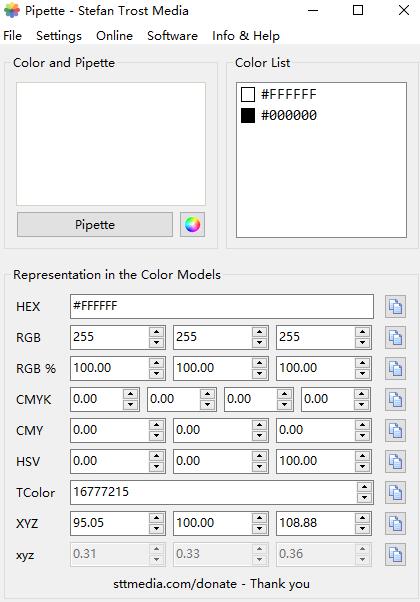Open the Settings menu
Viewport: 420px width, 602px height.
tap(59, 36)
